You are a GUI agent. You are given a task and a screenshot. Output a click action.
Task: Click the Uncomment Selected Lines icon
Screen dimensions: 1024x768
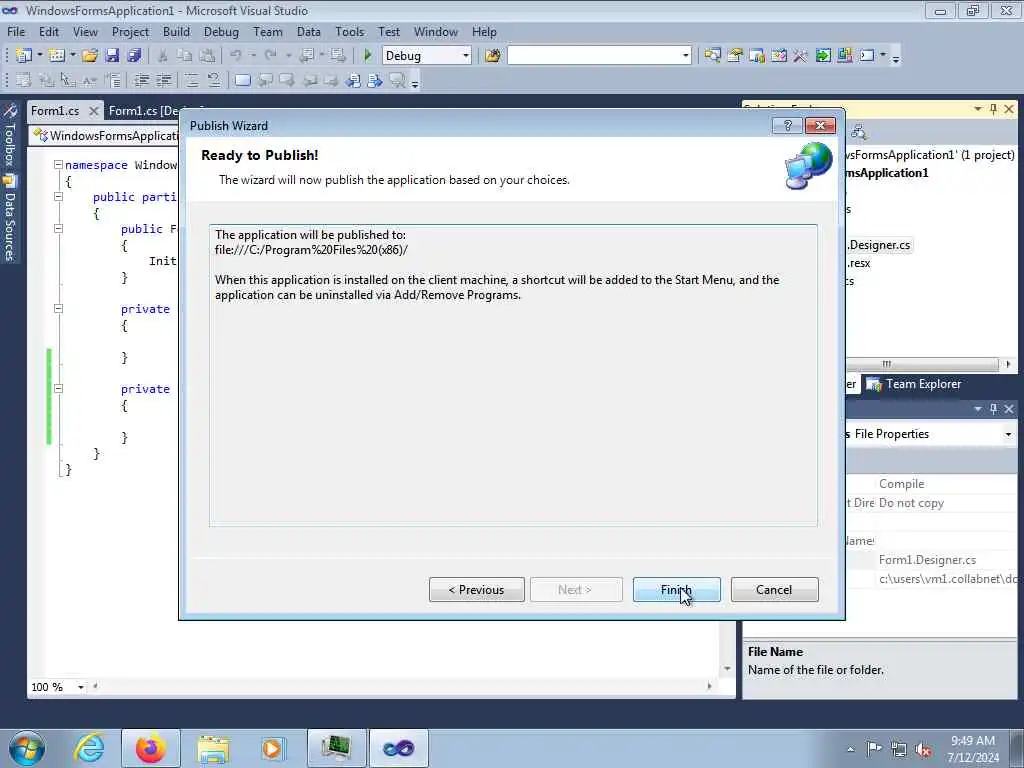tap(214, 80)
